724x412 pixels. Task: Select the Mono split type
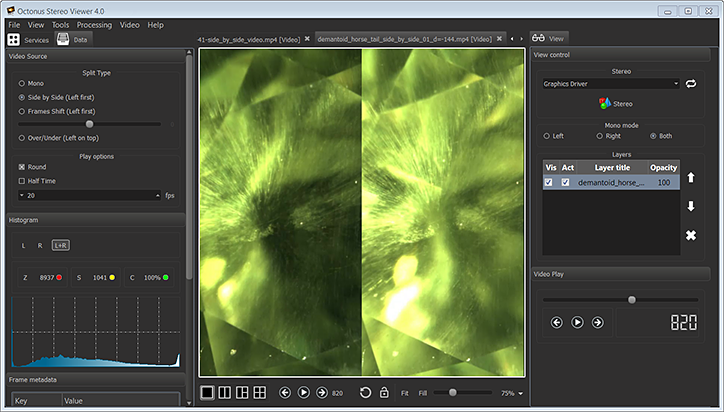click(23, 83)
